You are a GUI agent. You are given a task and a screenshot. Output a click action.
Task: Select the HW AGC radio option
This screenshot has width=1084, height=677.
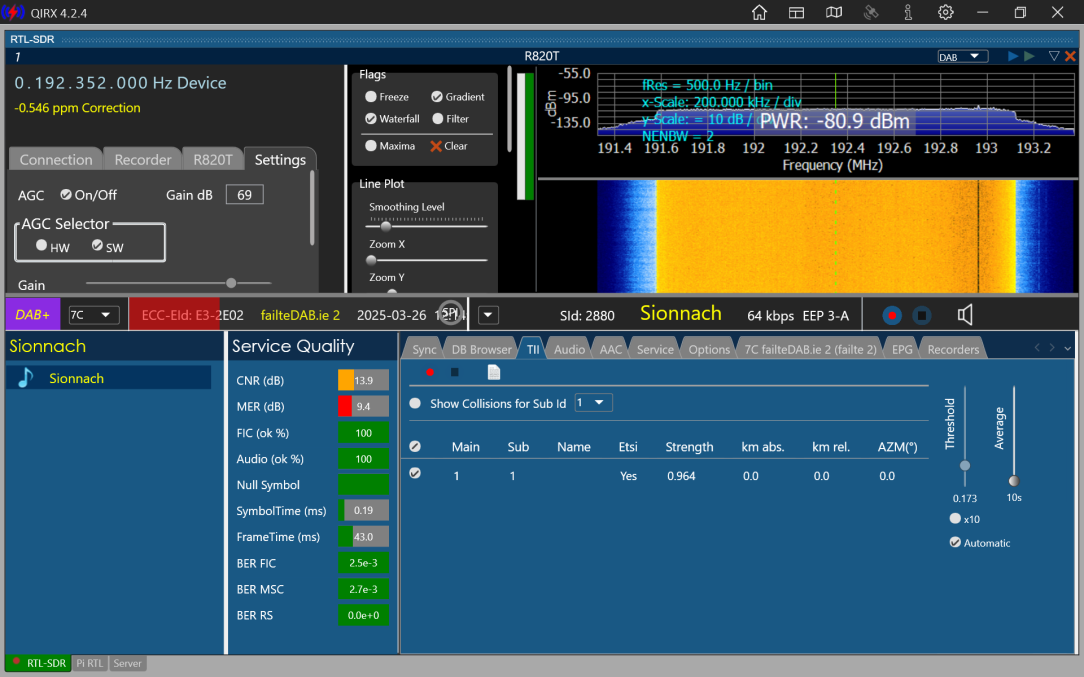tap(41, 246)
